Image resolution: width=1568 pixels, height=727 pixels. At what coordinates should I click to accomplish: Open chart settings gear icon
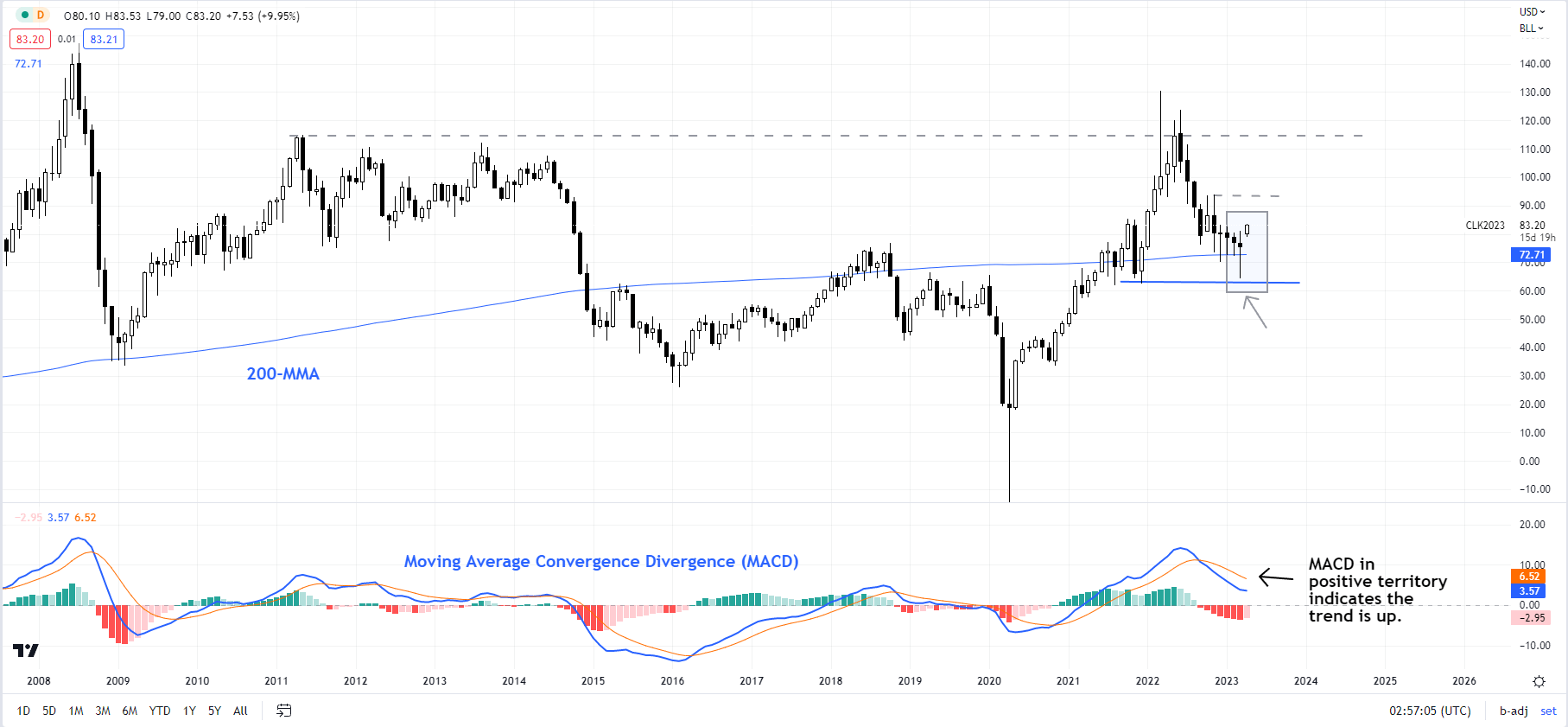pyautogui.click(x=1539, y=681)
